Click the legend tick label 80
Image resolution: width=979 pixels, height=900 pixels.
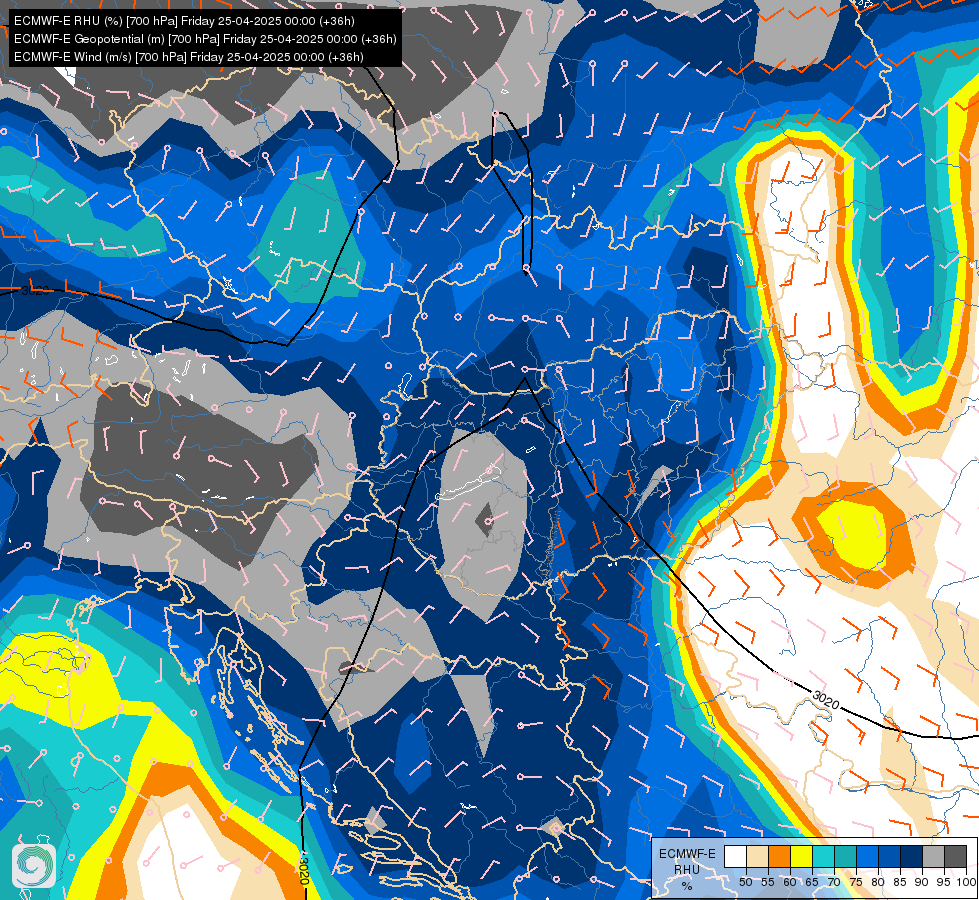[x=878, y=882]
